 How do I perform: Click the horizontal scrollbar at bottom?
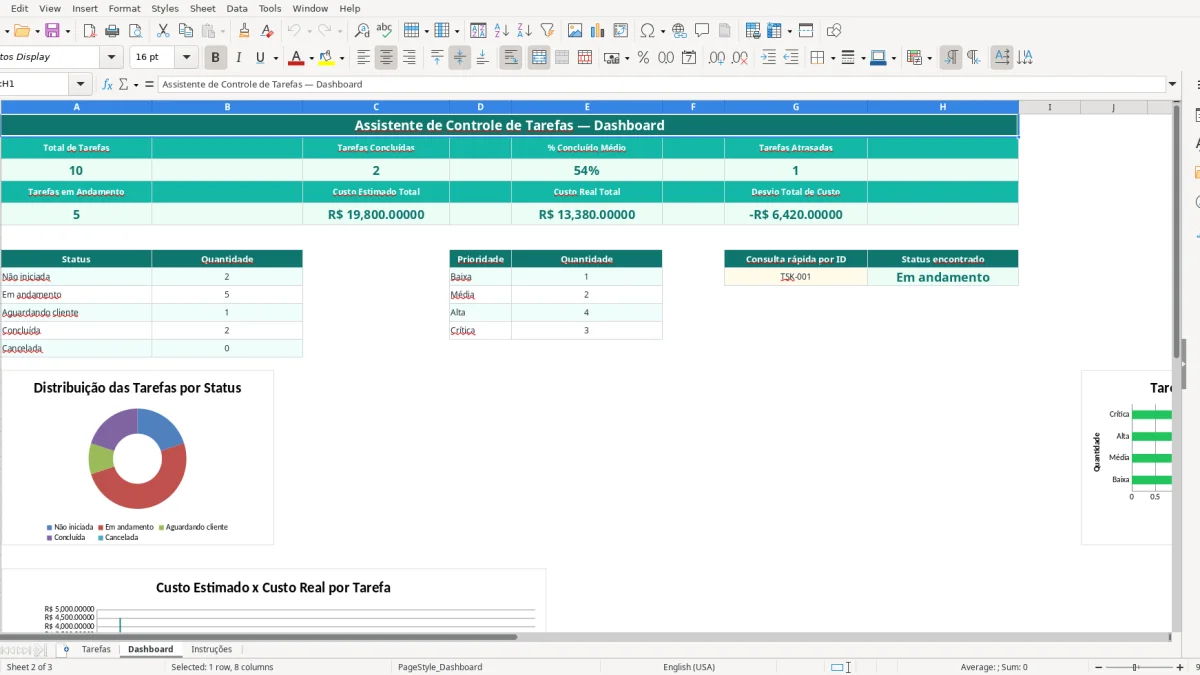260,636
